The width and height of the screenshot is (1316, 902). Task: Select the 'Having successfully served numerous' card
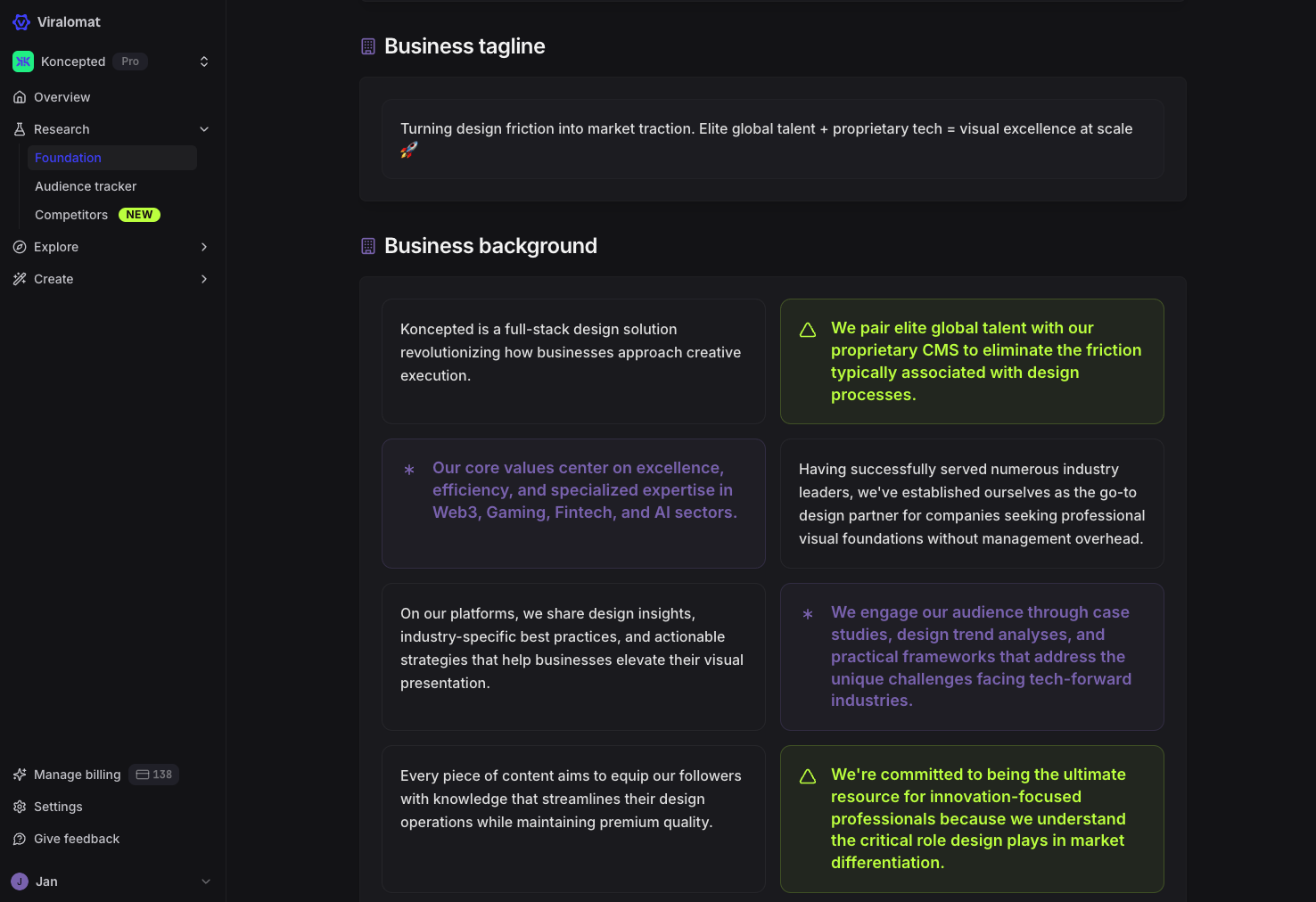point(972,504)
